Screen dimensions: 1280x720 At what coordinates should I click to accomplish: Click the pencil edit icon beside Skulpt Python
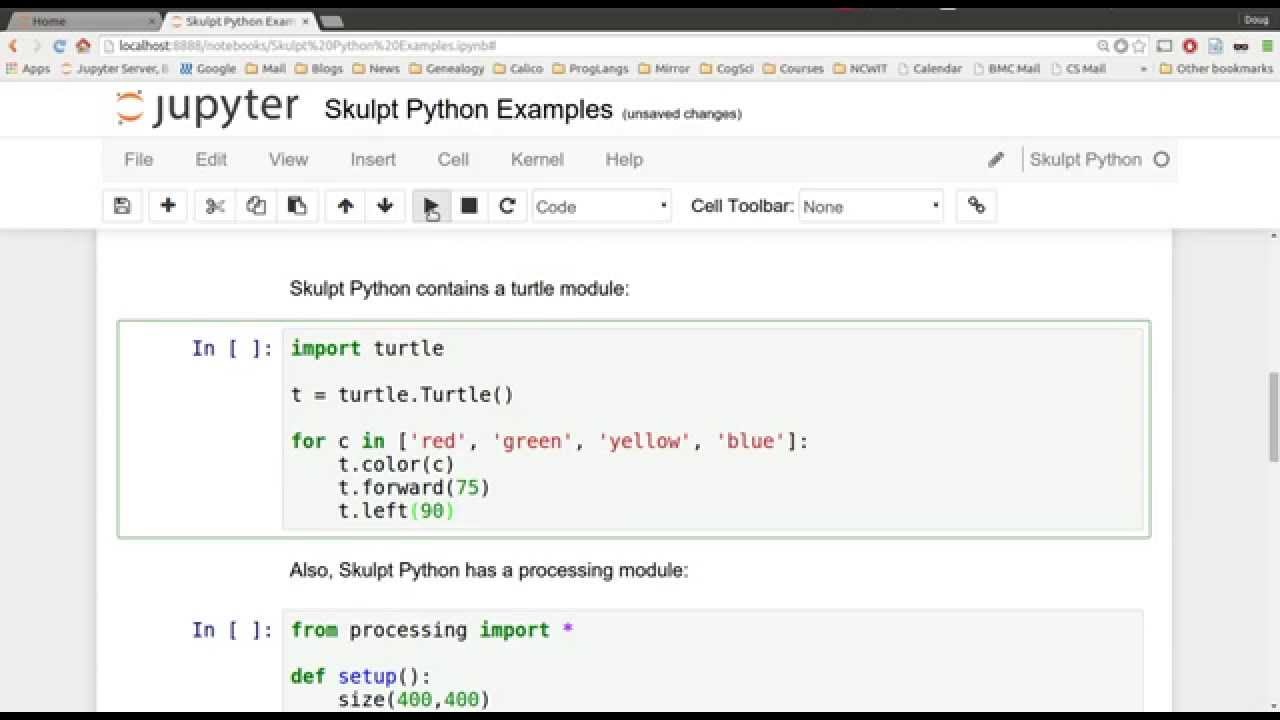pyautogui.click(x=996, y=160)
